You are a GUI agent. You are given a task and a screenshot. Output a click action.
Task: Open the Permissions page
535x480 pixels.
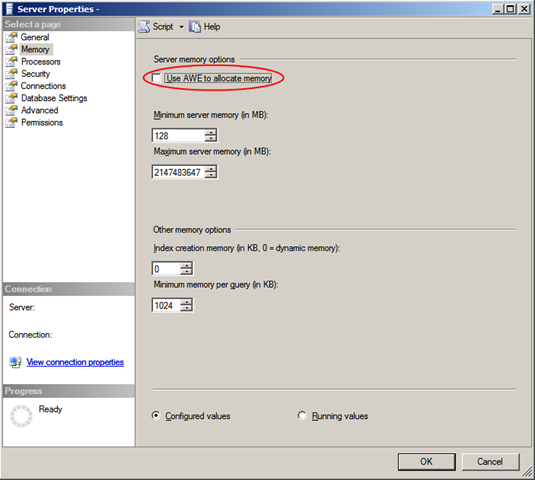click(42, 122)
